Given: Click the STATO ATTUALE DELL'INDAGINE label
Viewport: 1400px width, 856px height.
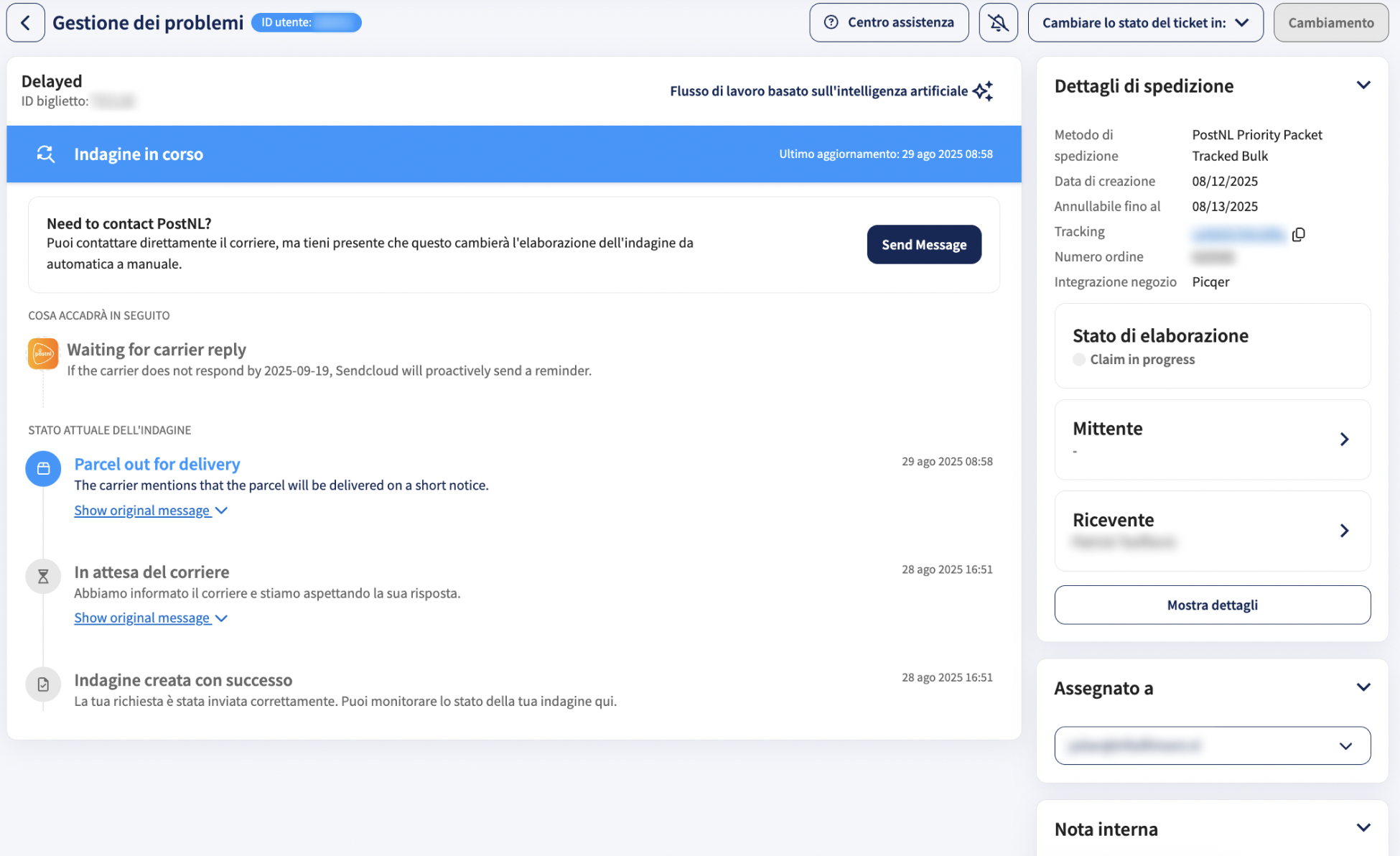Looking at the screenshot, I should click(110, 430).
